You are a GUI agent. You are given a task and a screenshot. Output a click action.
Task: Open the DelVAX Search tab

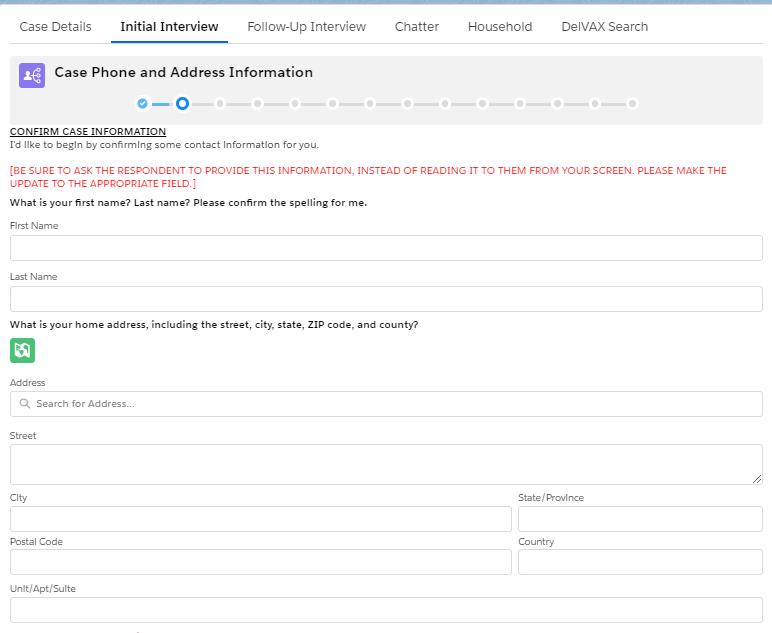pyautogui.click(x=605, y=27)
